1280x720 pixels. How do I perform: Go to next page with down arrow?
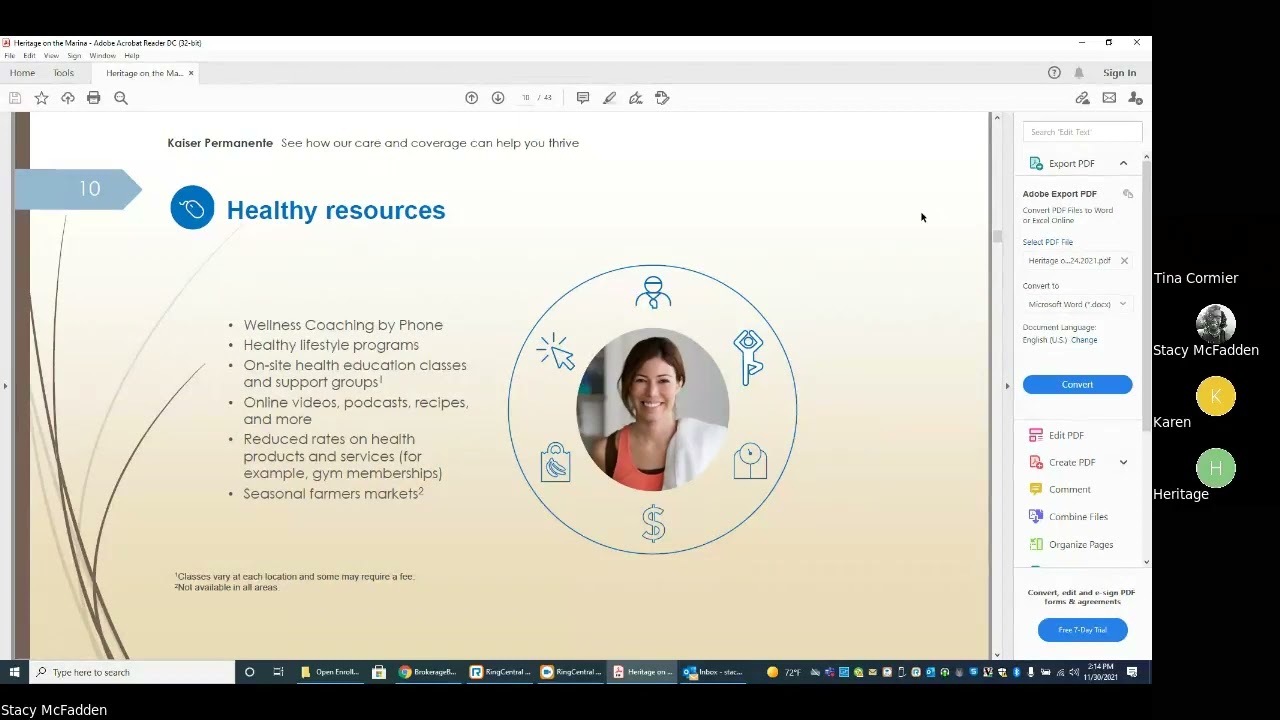498,98
